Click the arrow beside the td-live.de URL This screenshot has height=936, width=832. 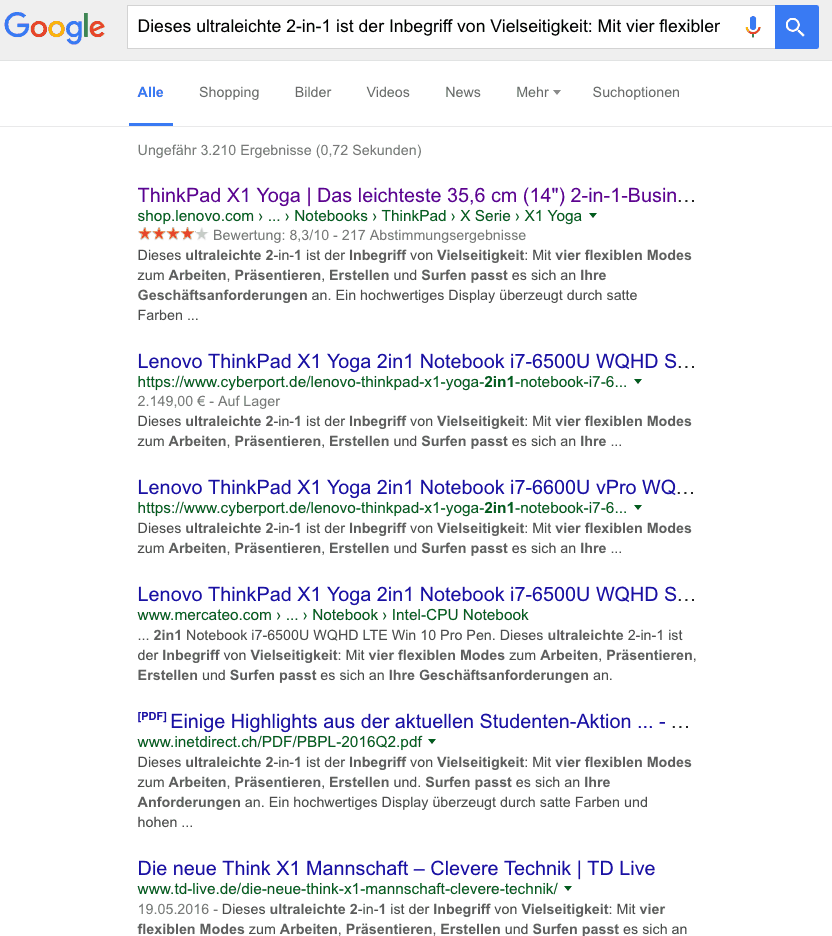point(568,889)
